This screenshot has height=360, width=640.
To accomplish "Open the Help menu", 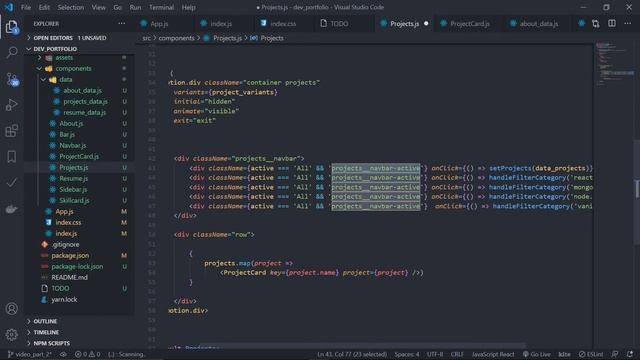I will click(189, 7).
